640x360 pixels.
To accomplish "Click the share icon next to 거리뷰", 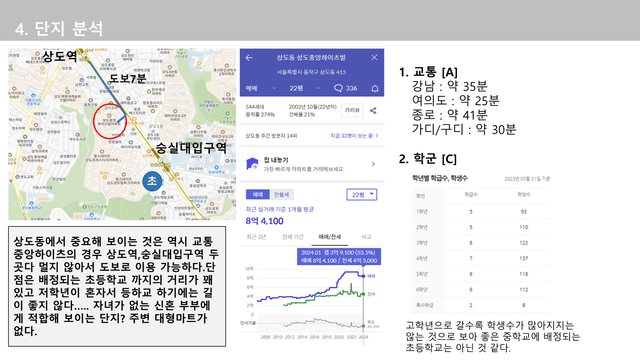I will 373,110.
